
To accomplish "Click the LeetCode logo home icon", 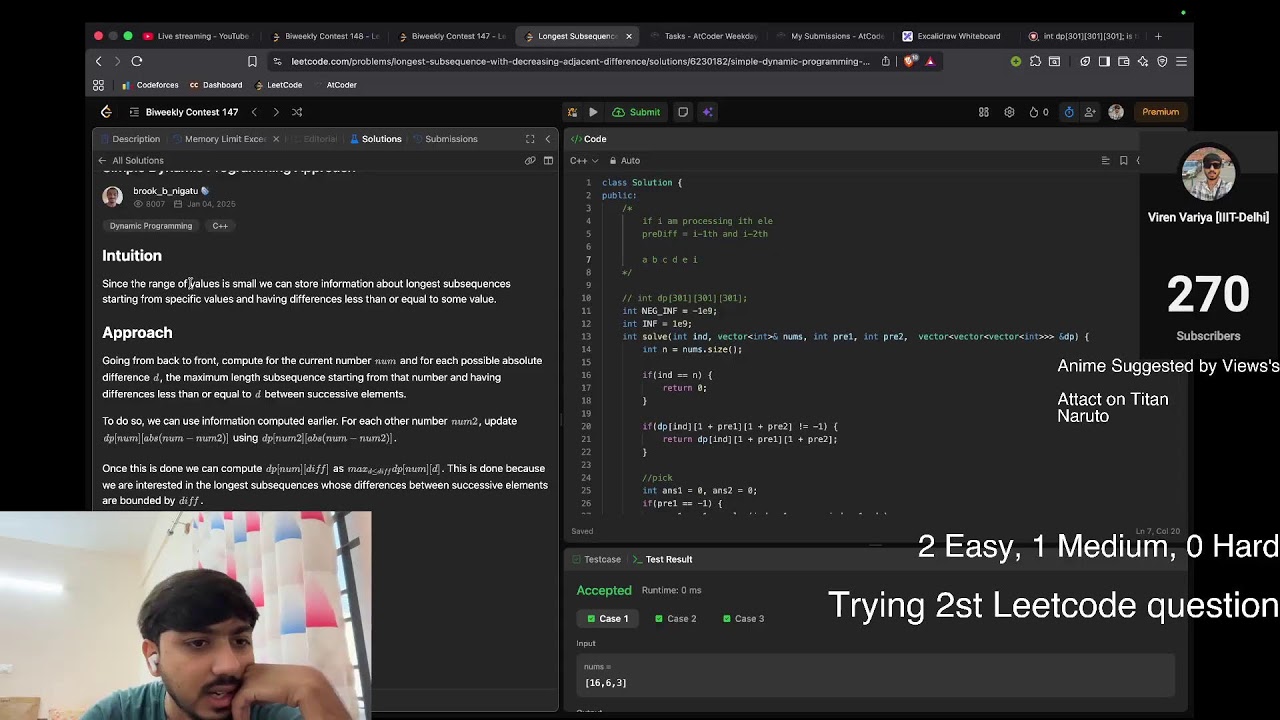I will point(106,112).
